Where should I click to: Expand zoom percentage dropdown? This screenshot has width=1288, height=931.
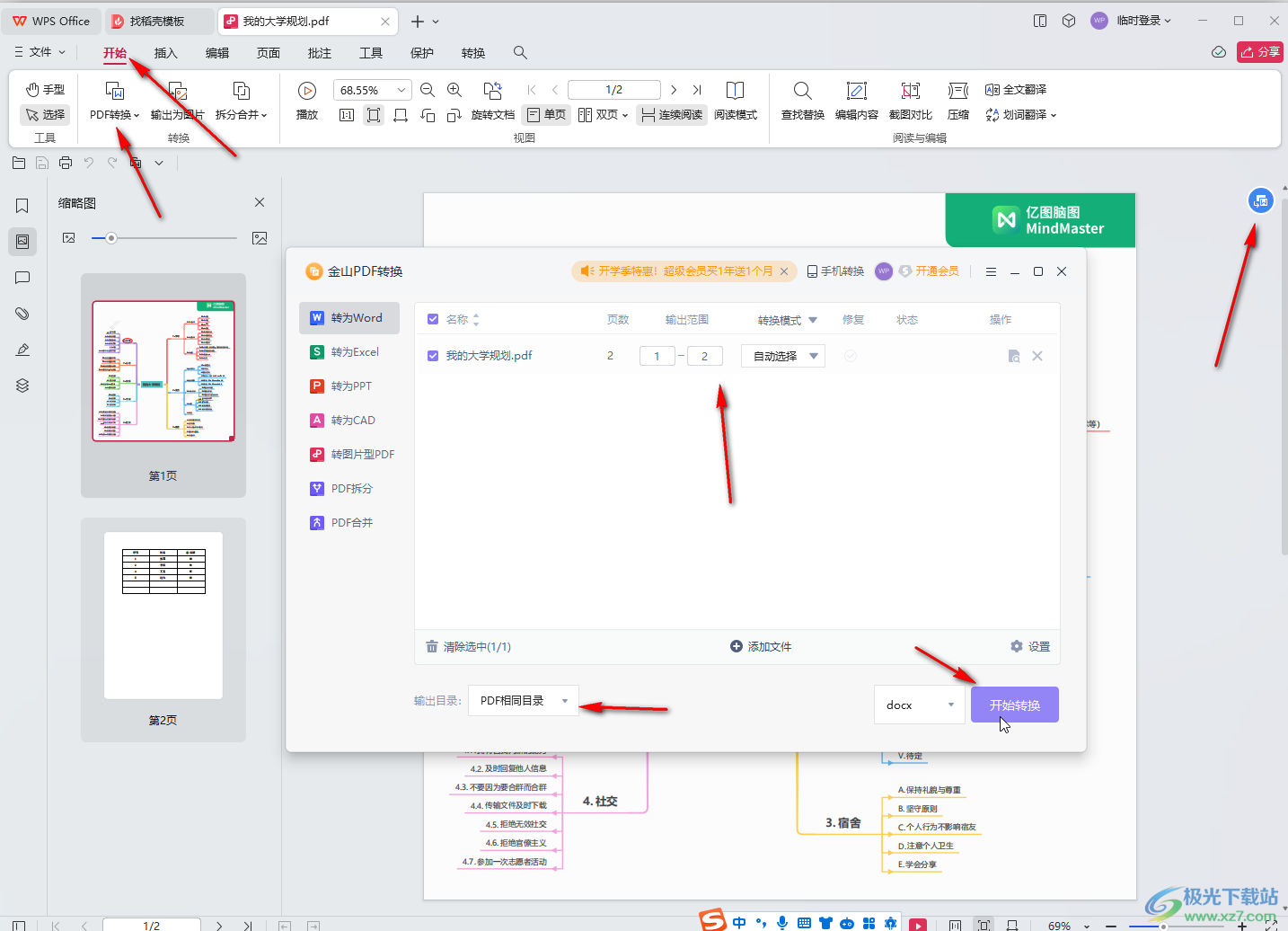401,90
